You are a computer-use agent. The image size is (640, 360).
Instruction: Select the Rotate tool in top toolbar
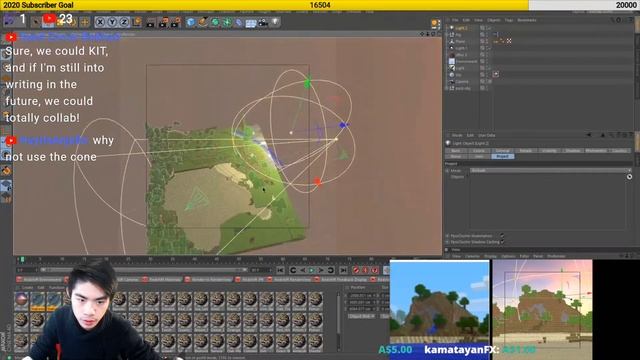point(73,22)
